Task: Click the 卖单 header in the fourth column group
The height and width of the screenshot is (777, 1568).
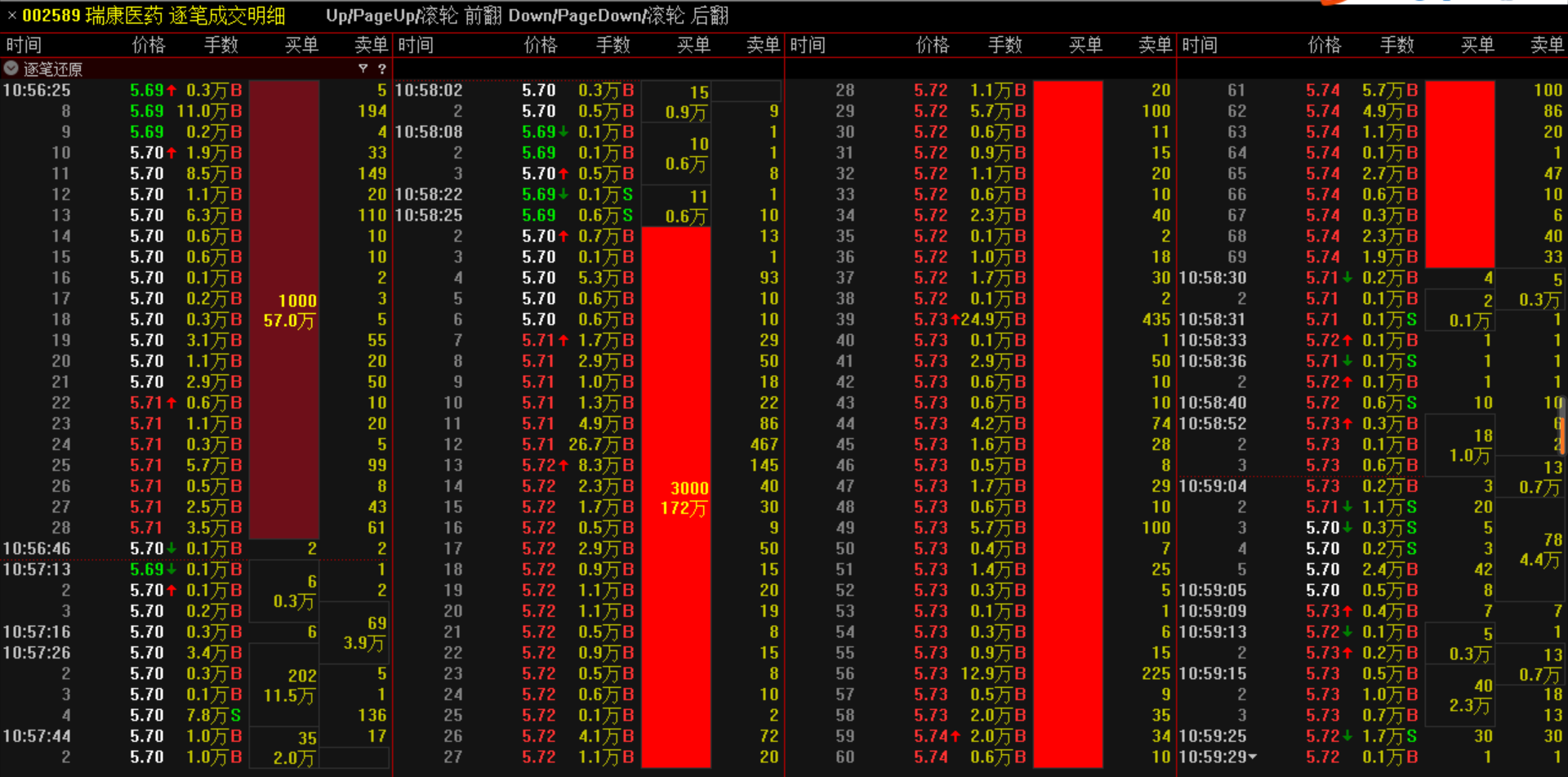Action: pos(1546,45)
